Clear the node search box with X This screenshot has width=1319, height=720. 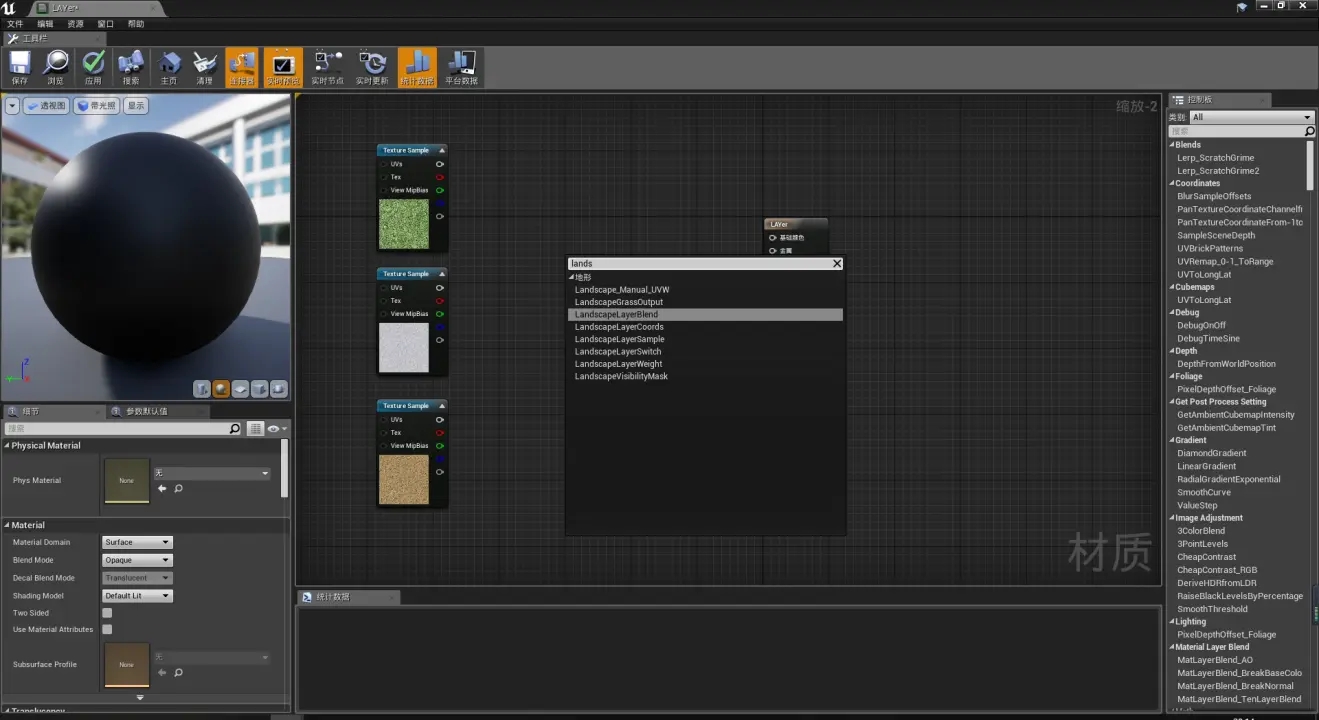click(x=837, y=264)
